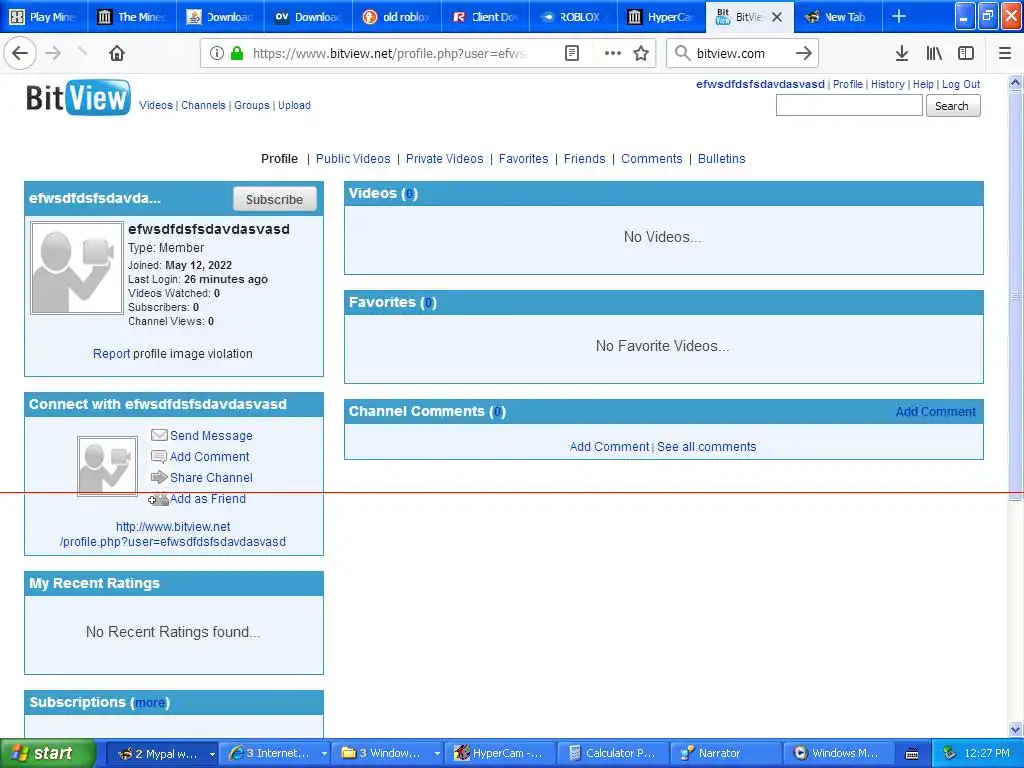
Task: Switch to the HyperCam browser tab
Action: pyautogui.click(x=662, y=16)
